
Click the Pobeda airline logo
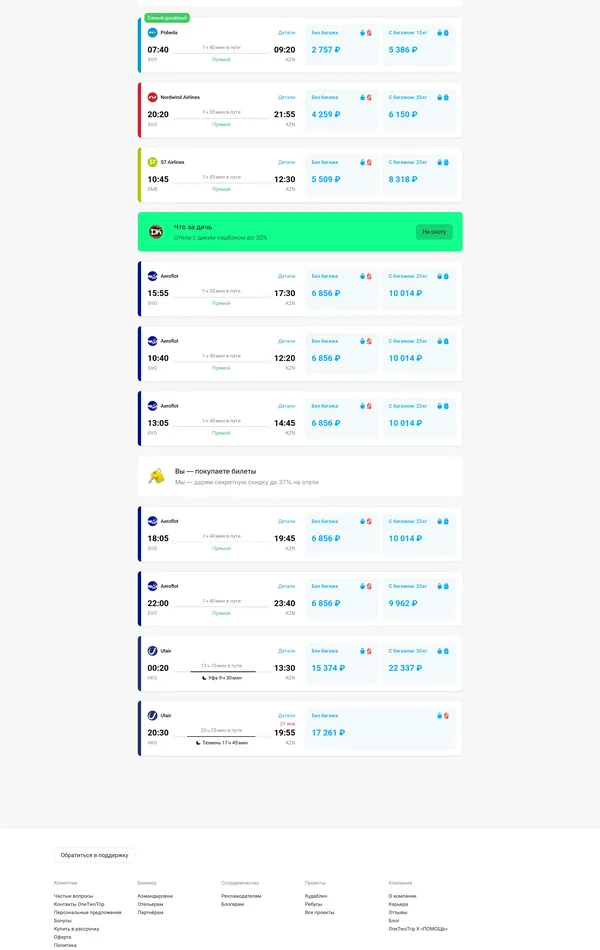(x=152, y=32)
